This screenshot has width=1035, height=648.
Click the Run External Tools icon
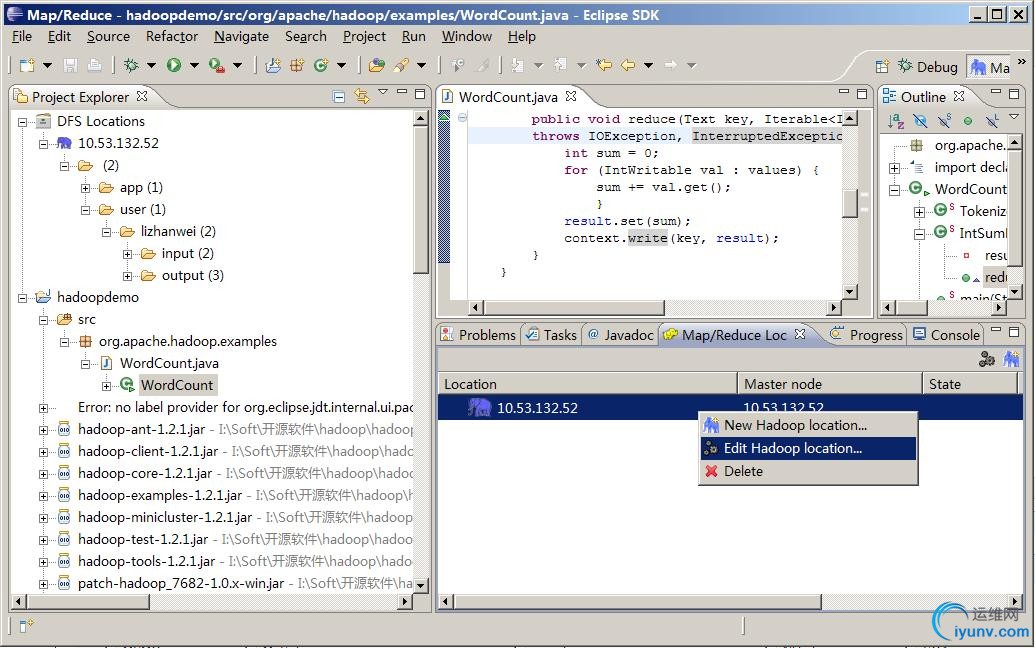pos(217,65)
